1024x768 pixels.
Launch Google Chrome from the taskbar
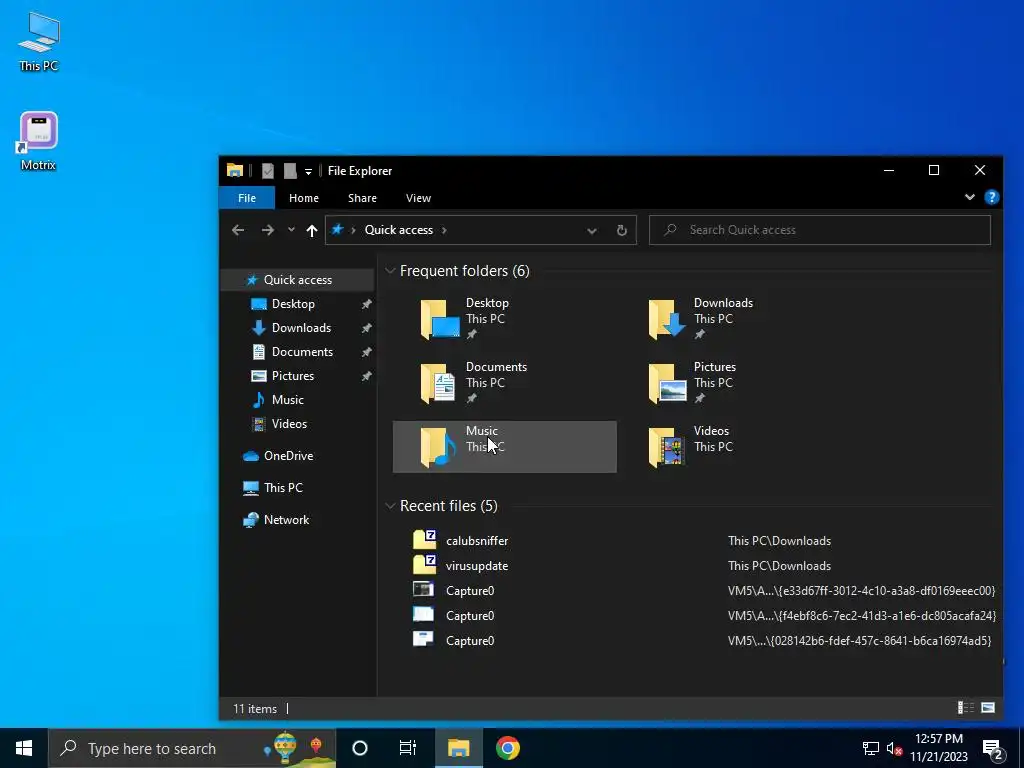507,748
